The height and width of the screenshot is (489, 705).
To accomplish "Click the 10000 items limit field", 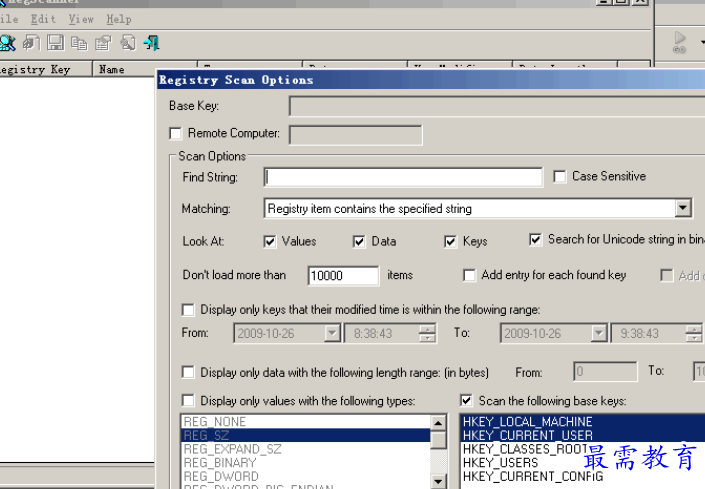I will coord(343,276).
